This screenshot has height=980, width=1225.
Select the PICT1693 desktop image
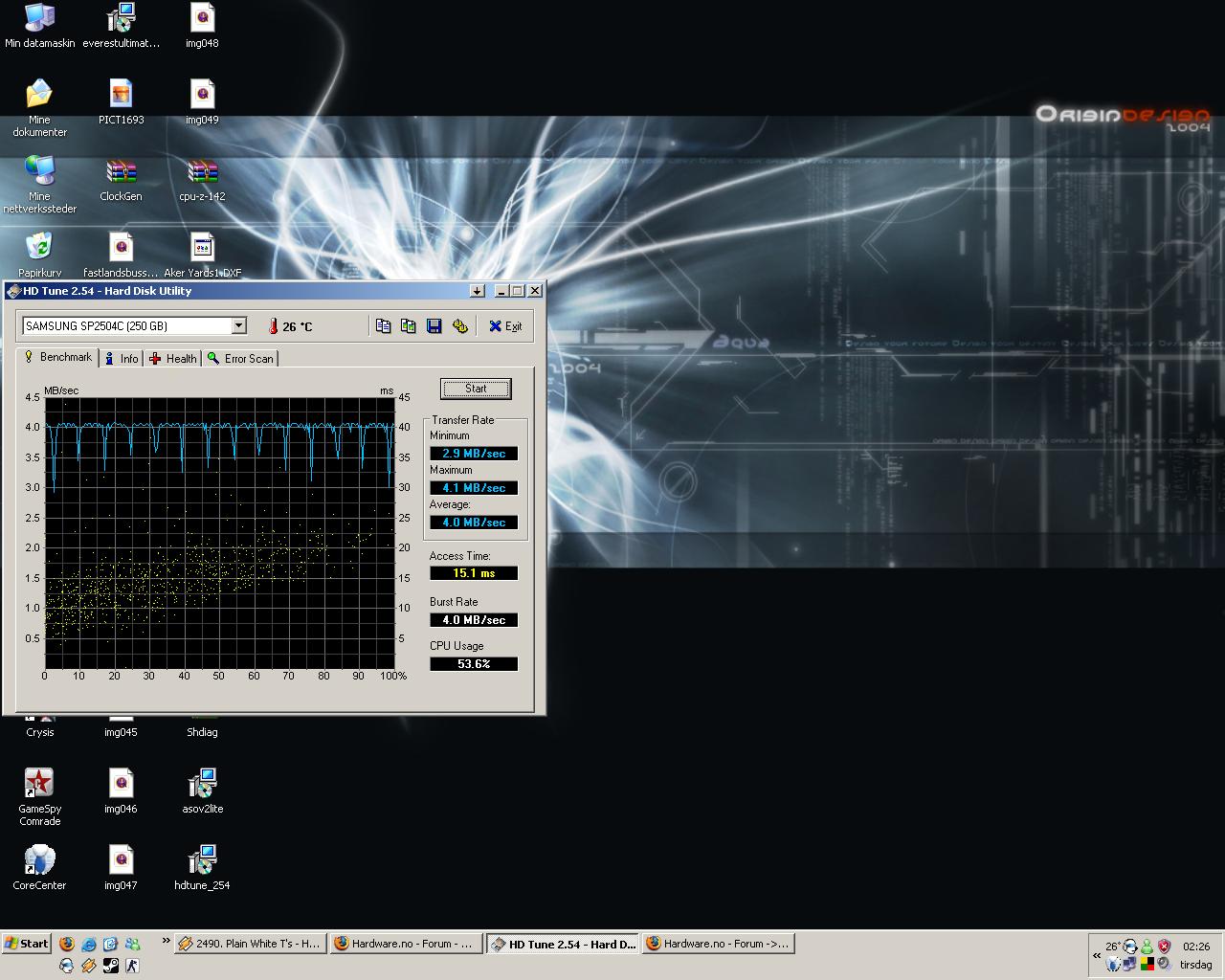click(121, 103)
